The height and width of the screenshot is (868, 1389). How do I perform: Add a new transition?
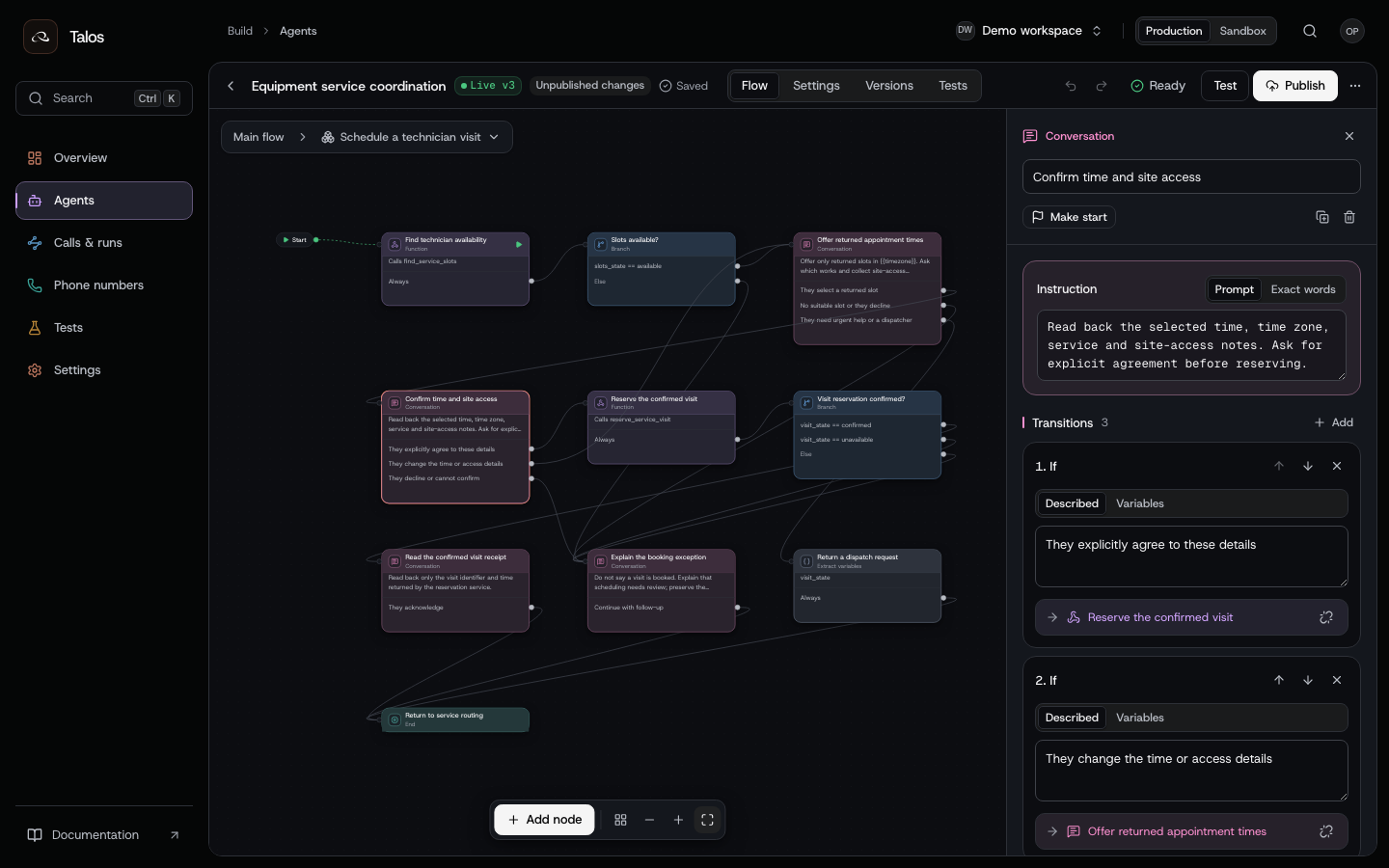pyautogui.click(x=1334, y=422)
